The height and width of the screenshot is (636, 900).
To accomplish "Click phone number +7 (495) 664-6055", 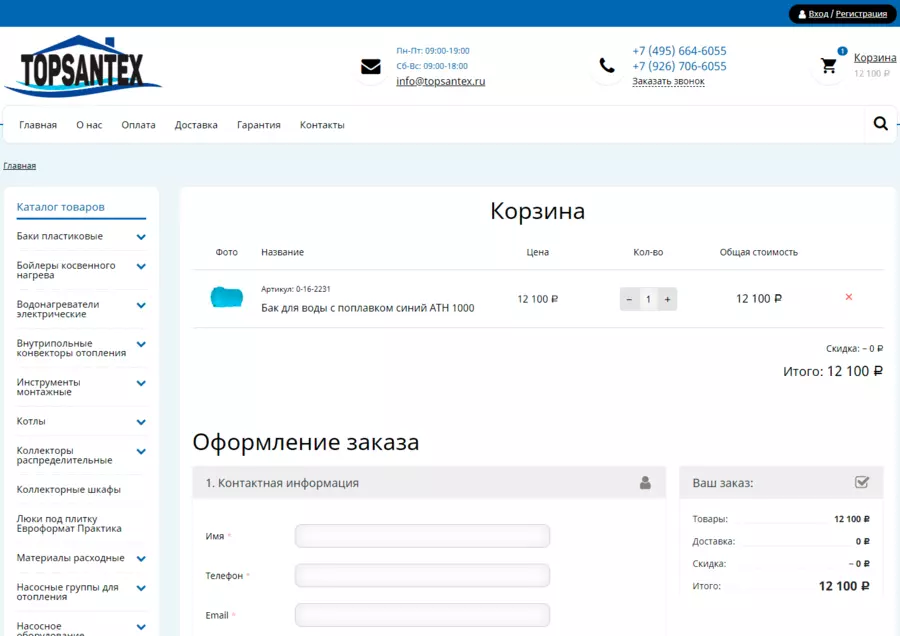I will [679, 51].
